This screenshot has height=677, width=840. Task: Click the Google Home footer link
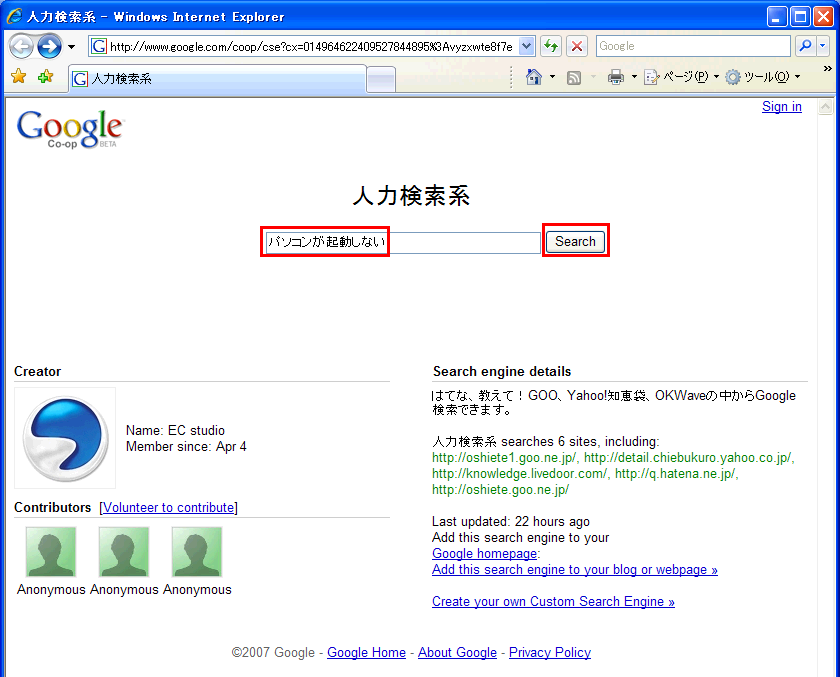click(366, 652)
